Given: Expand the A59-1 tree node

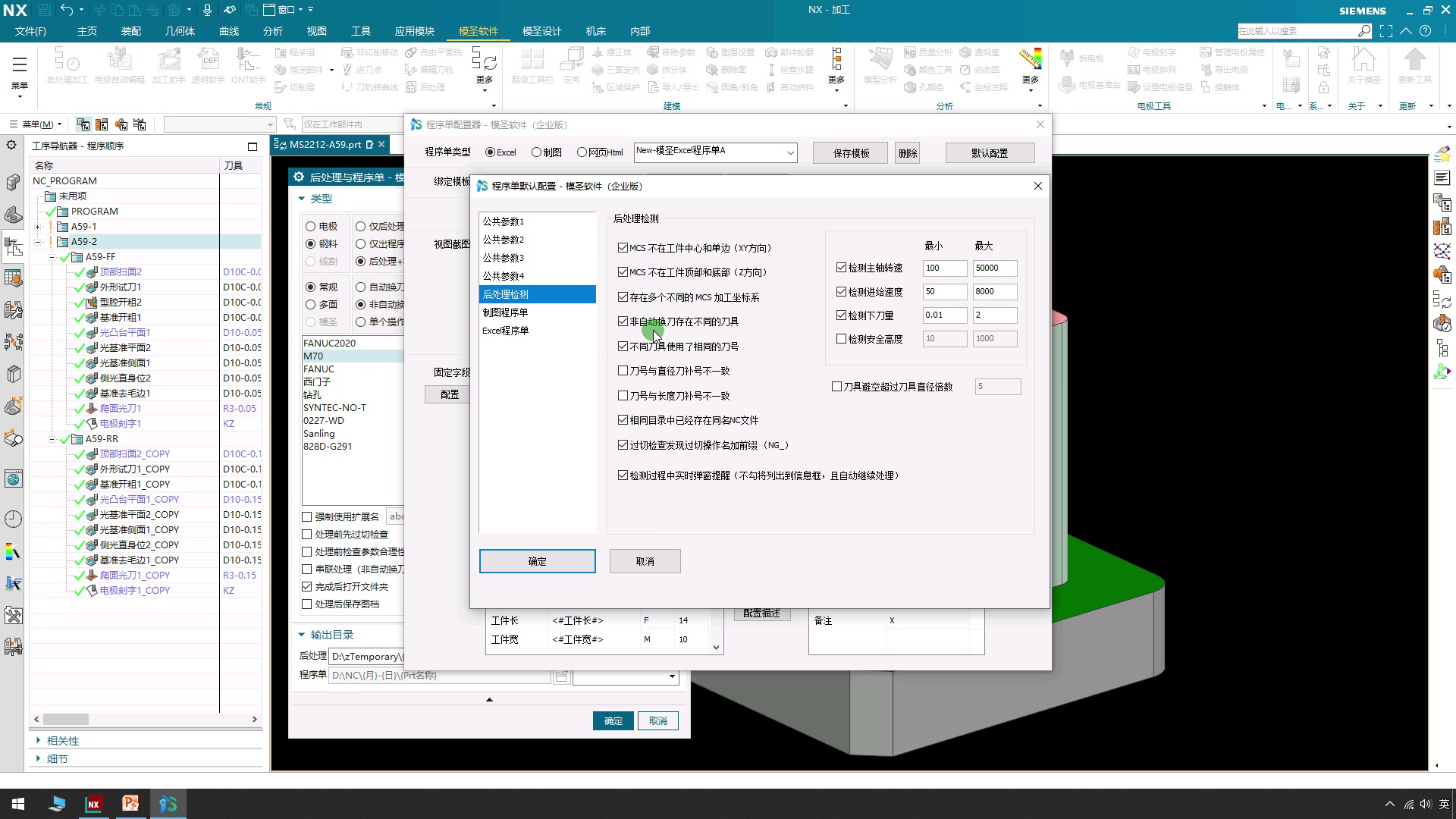Looking at the screenshot, I should [37, 227].
